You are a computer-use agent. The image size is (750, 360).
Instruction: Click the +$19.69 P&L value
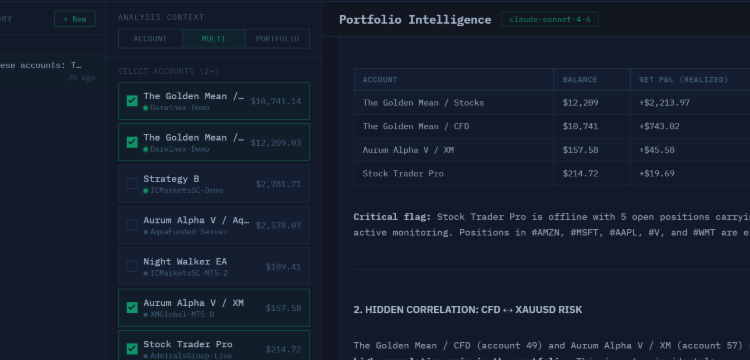tap(657, 174)
